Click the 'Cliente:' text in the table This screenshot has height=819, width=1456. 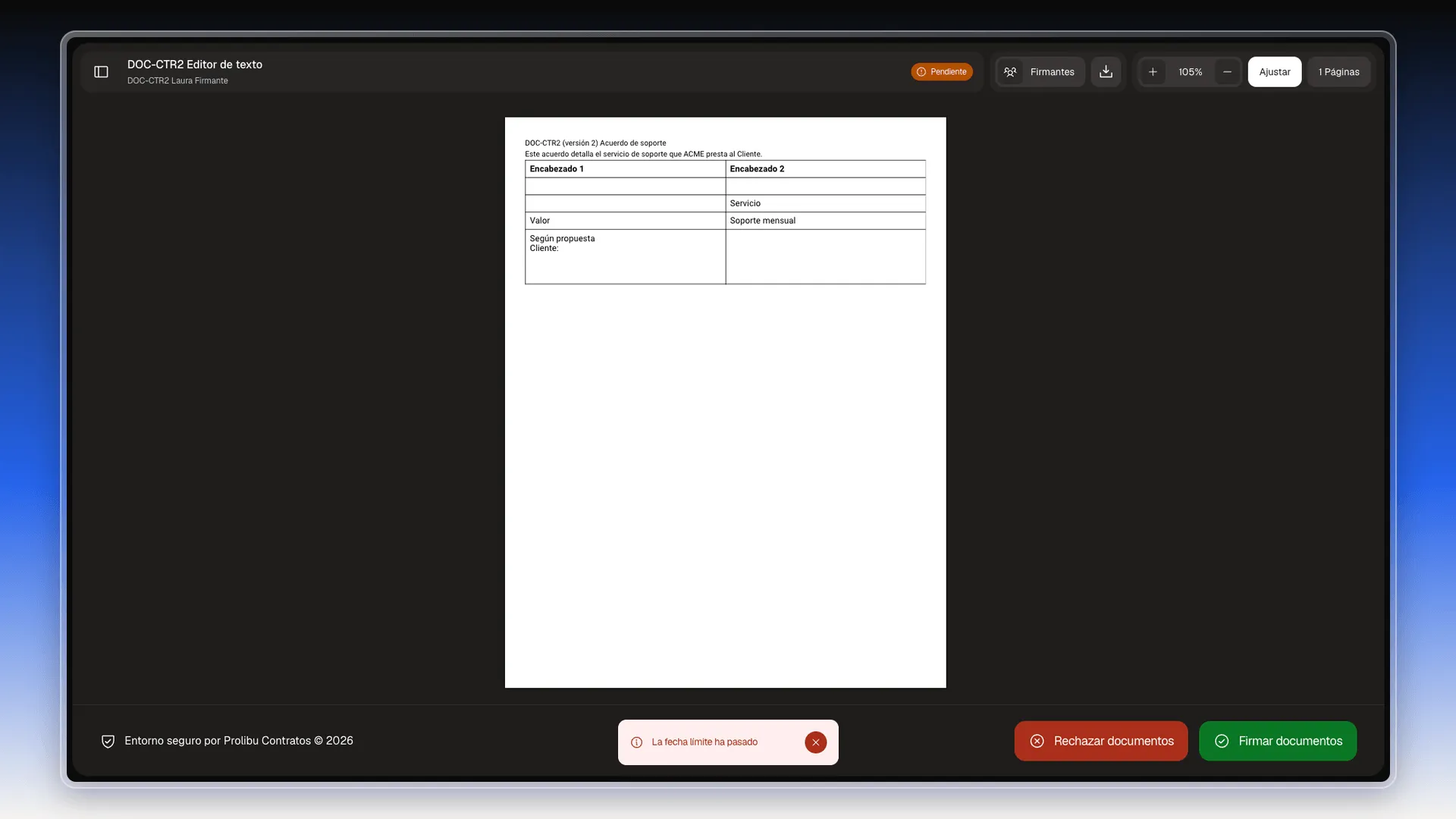[x=544, y=248]
